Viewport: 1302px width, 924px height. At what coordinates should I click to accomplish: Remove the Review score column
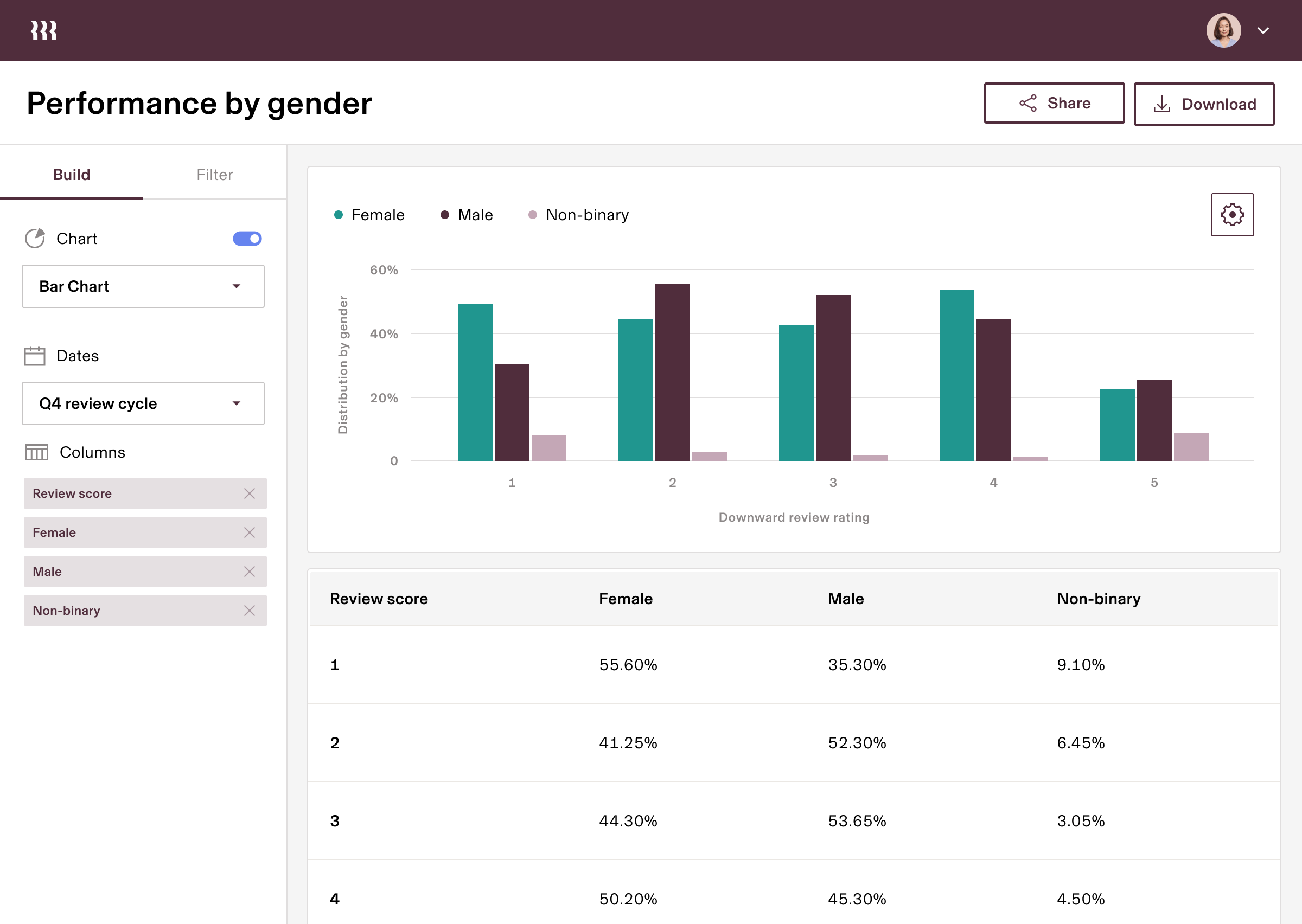pos(249,493)
